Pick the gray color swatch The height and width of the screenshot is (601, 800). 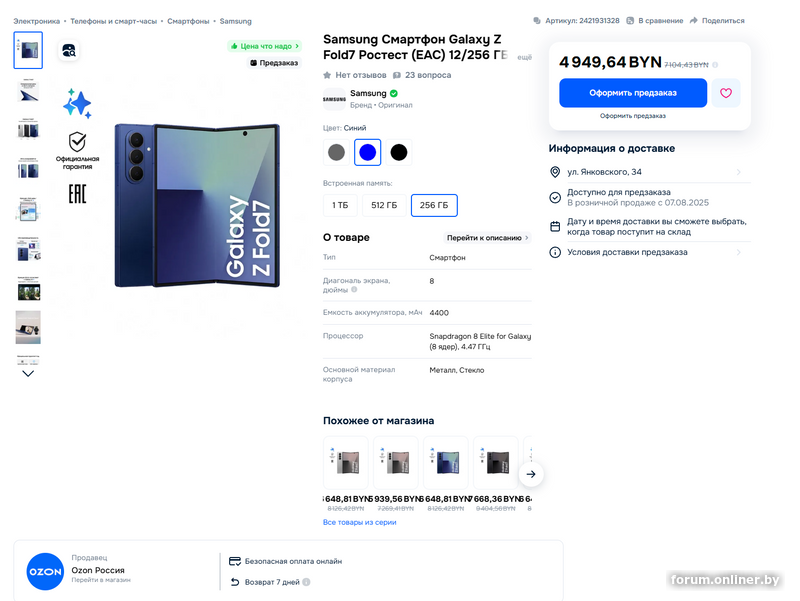click(x=336, y=152)
